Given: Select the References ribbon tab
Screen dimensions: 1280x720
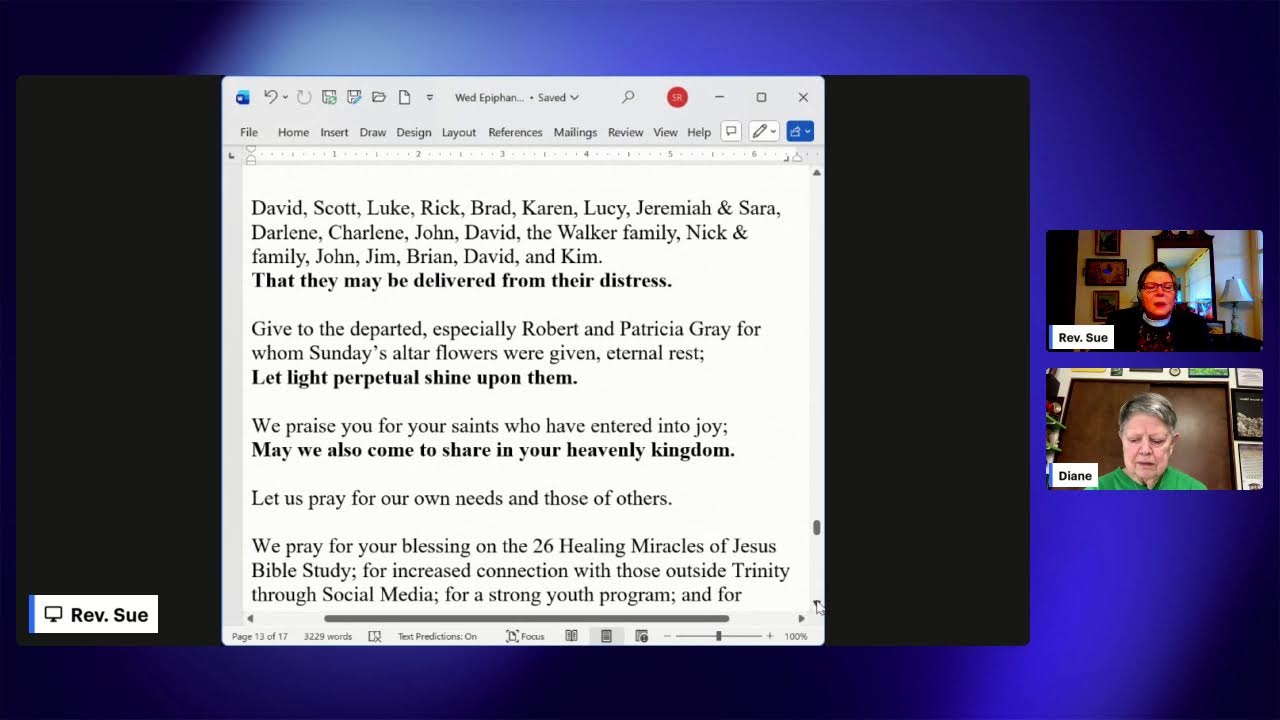Looking at the screenshot, I should point(515,132).
